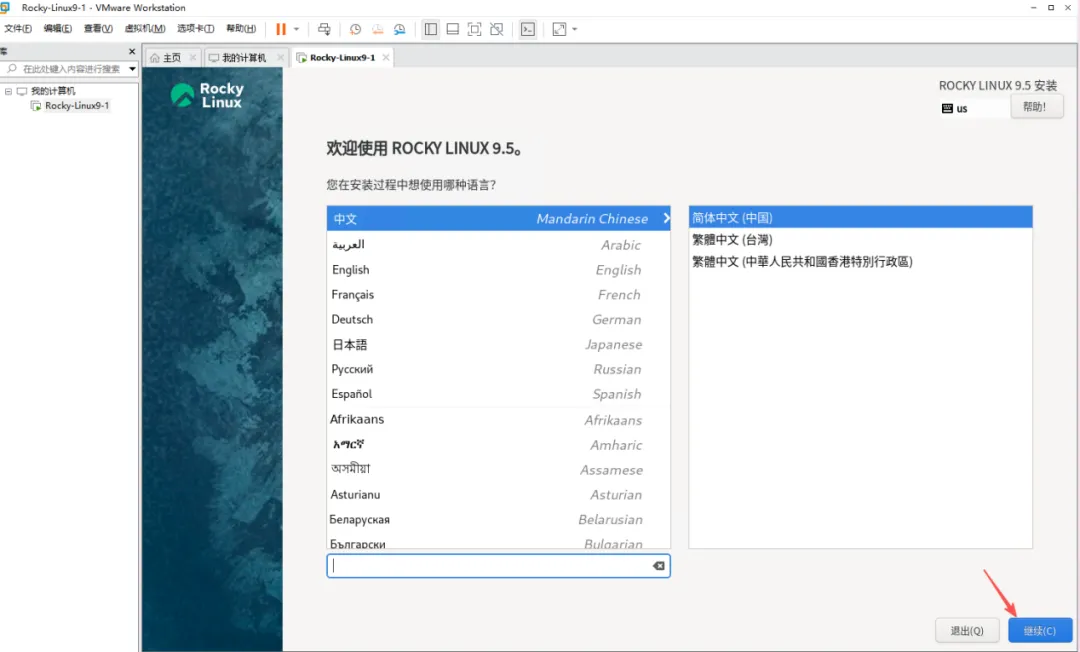Select Беларуская Belarusian in the list

(x=498, y=518)
